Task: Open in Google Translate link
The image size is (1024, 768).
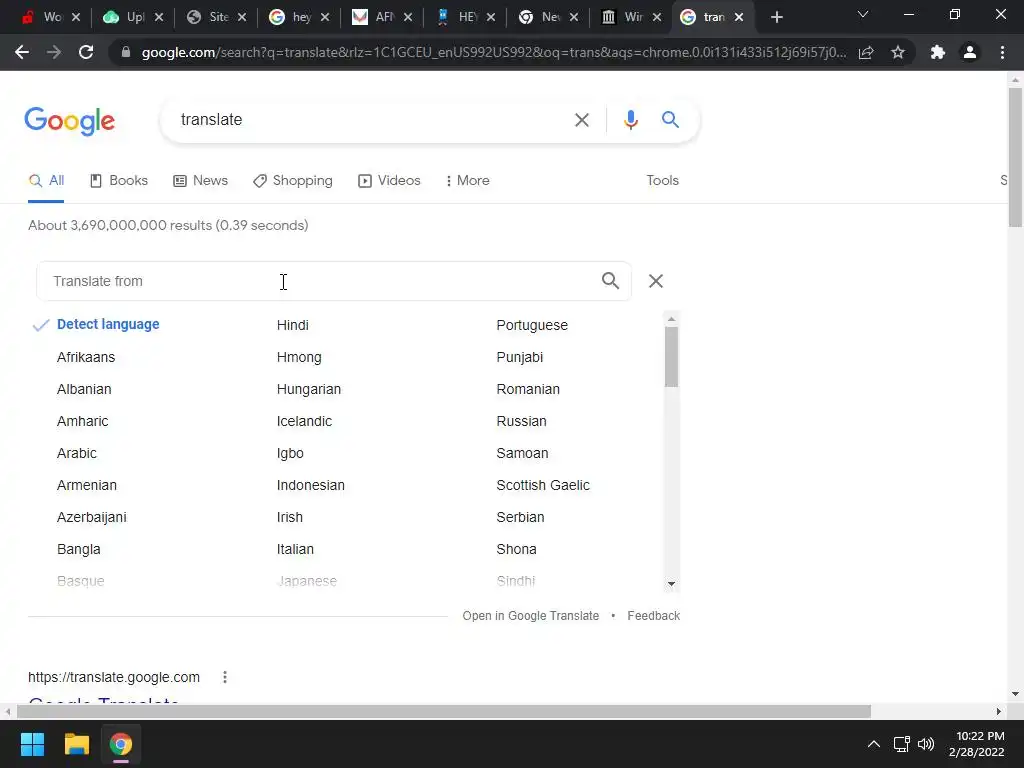Action: click(x=530, y=616)
